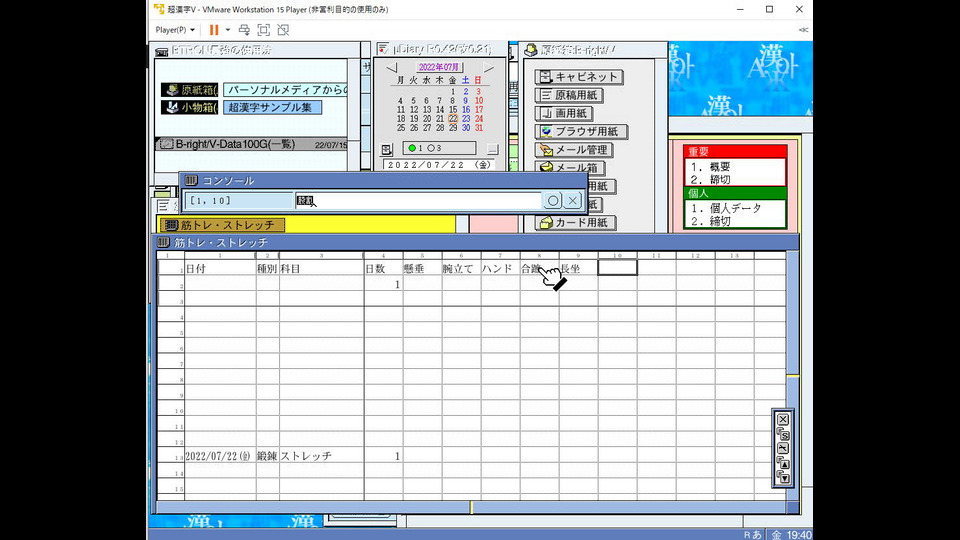Click the 2022年07月 month selector
Image resolution: width=960 pixels, height=540 pixels.
(439, 67)
